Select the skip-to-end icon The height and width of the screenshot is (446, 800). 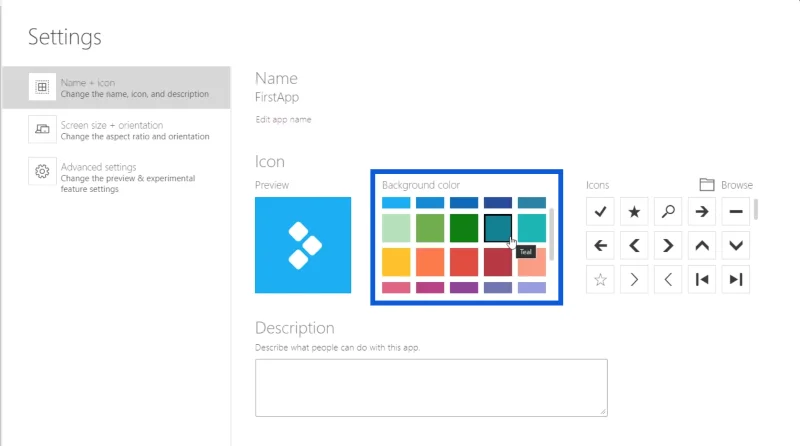[736, 279]
